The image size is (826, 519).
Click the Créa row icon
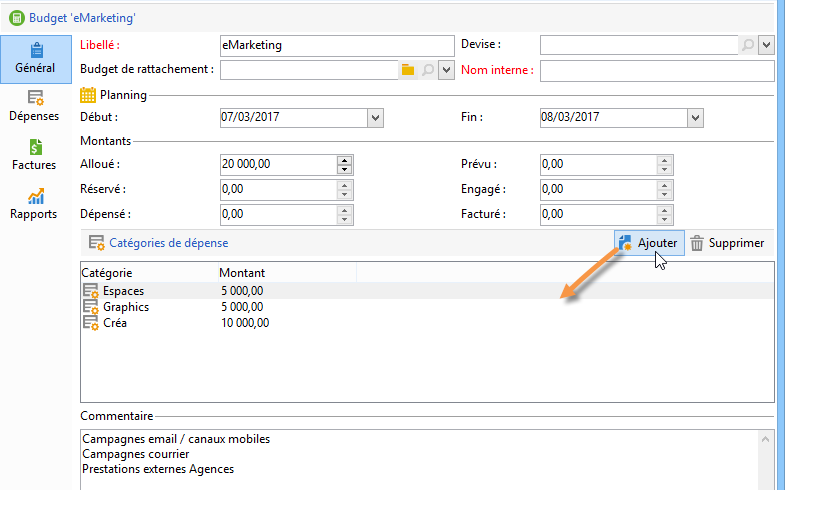tap(91, 323)
